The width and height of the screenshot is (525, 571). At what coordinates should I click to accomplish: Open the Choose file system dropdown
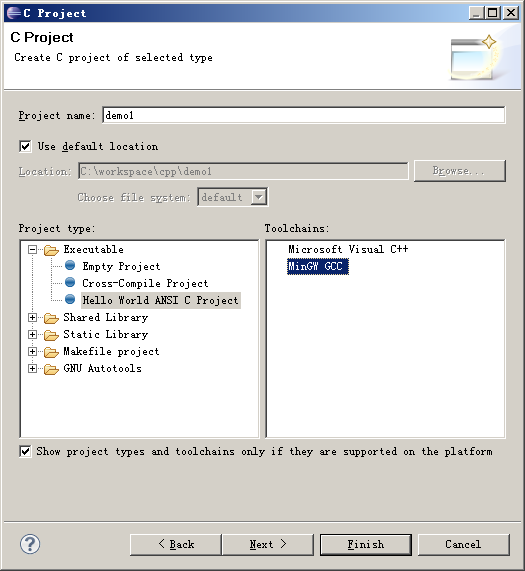point(259,197)
